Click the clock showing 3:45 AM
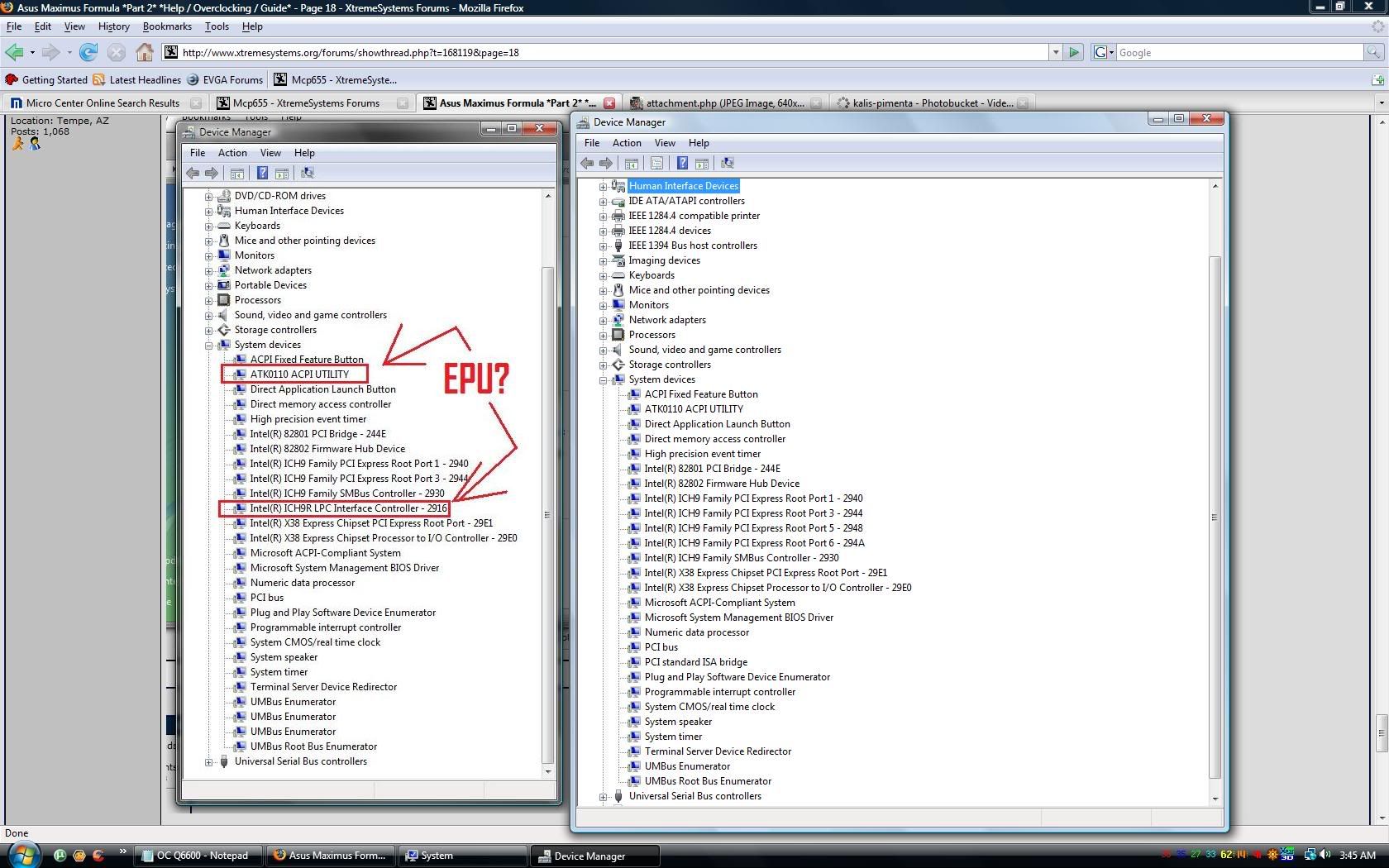This screenshot has height=868, width=1389. [x=1358, y=856]
